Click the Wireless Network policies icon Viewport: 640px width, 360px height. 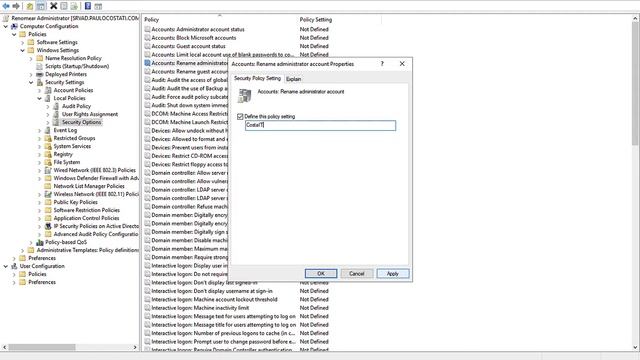[48, 194]
